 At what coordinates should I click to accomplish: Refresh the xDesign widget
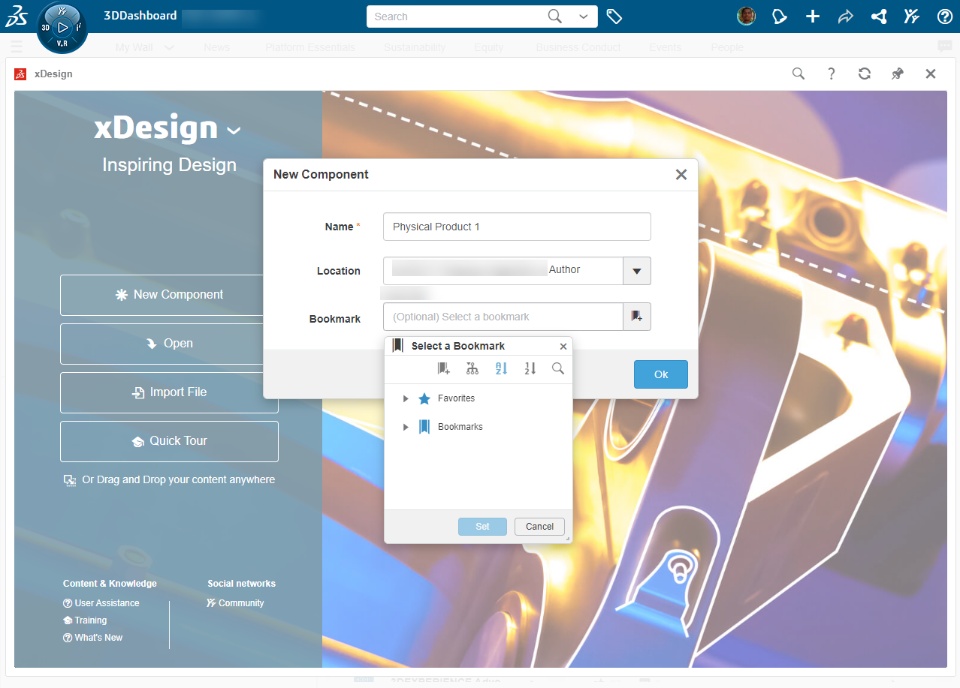tap(864, 73)
